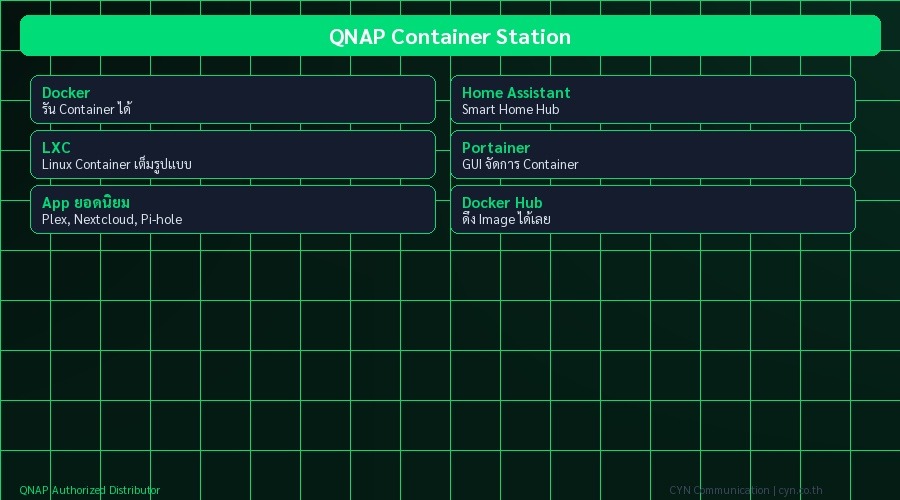This screenshot has width=900, height=500.
Task: Click the 'Smart Home Hub' description
Action: (x=510, y=109)
